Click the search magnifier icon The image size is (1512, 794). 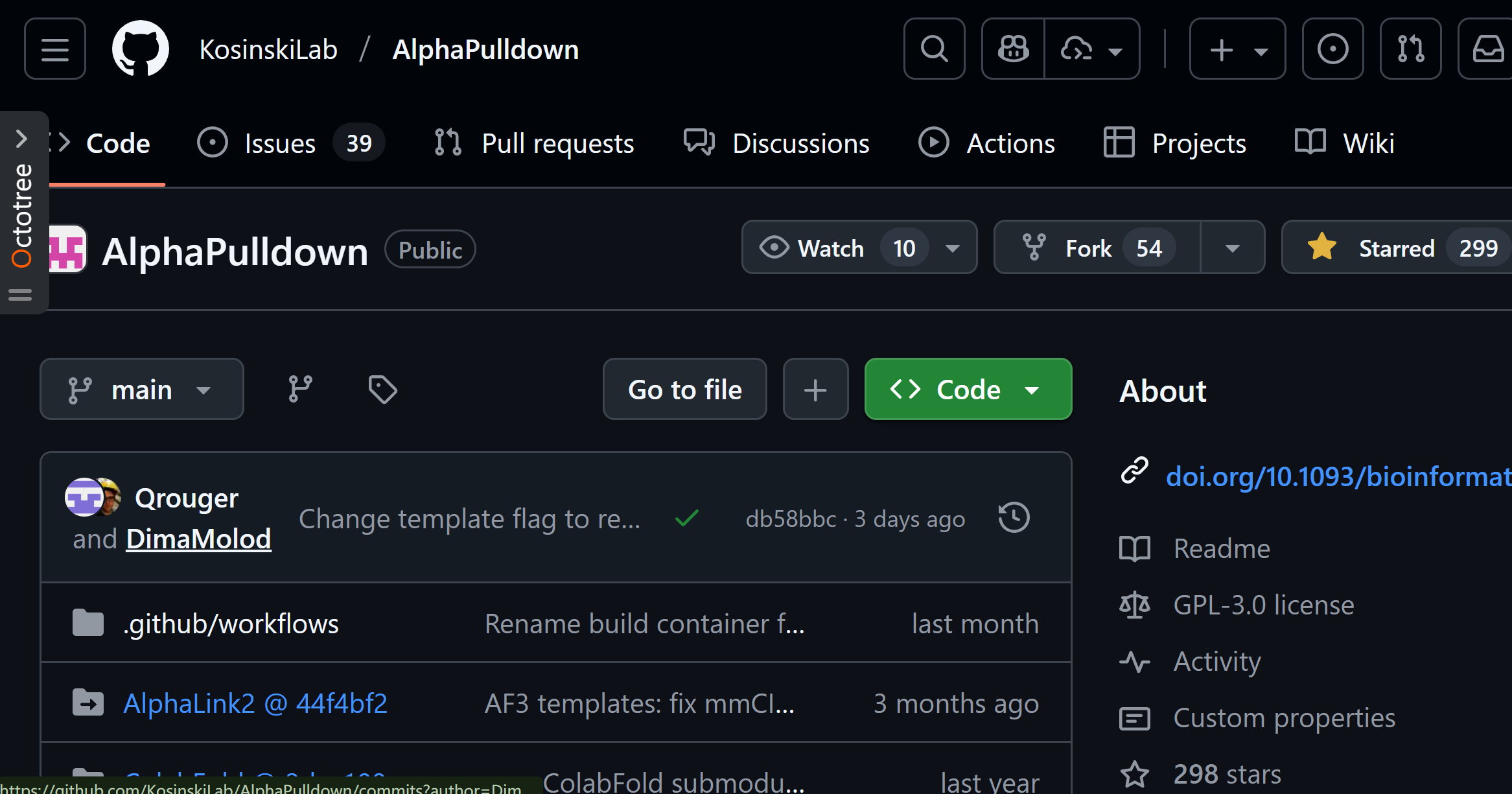pyautogui.click(x=934, y=49)
